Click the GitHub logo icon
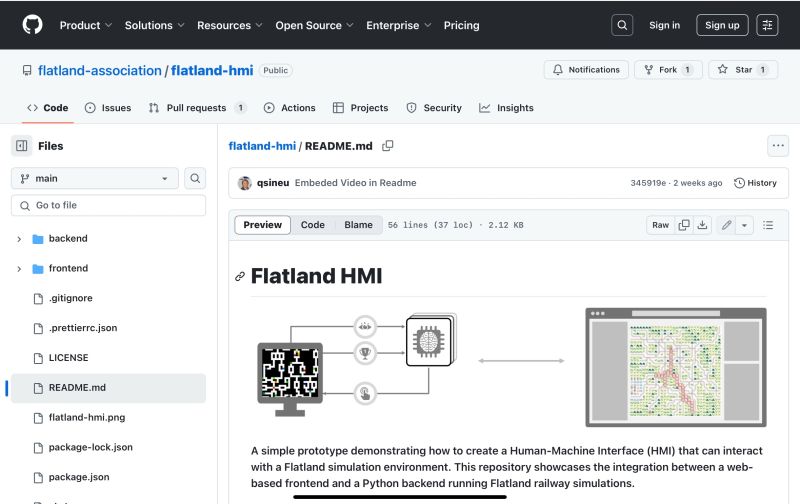 tap(32, 25)
